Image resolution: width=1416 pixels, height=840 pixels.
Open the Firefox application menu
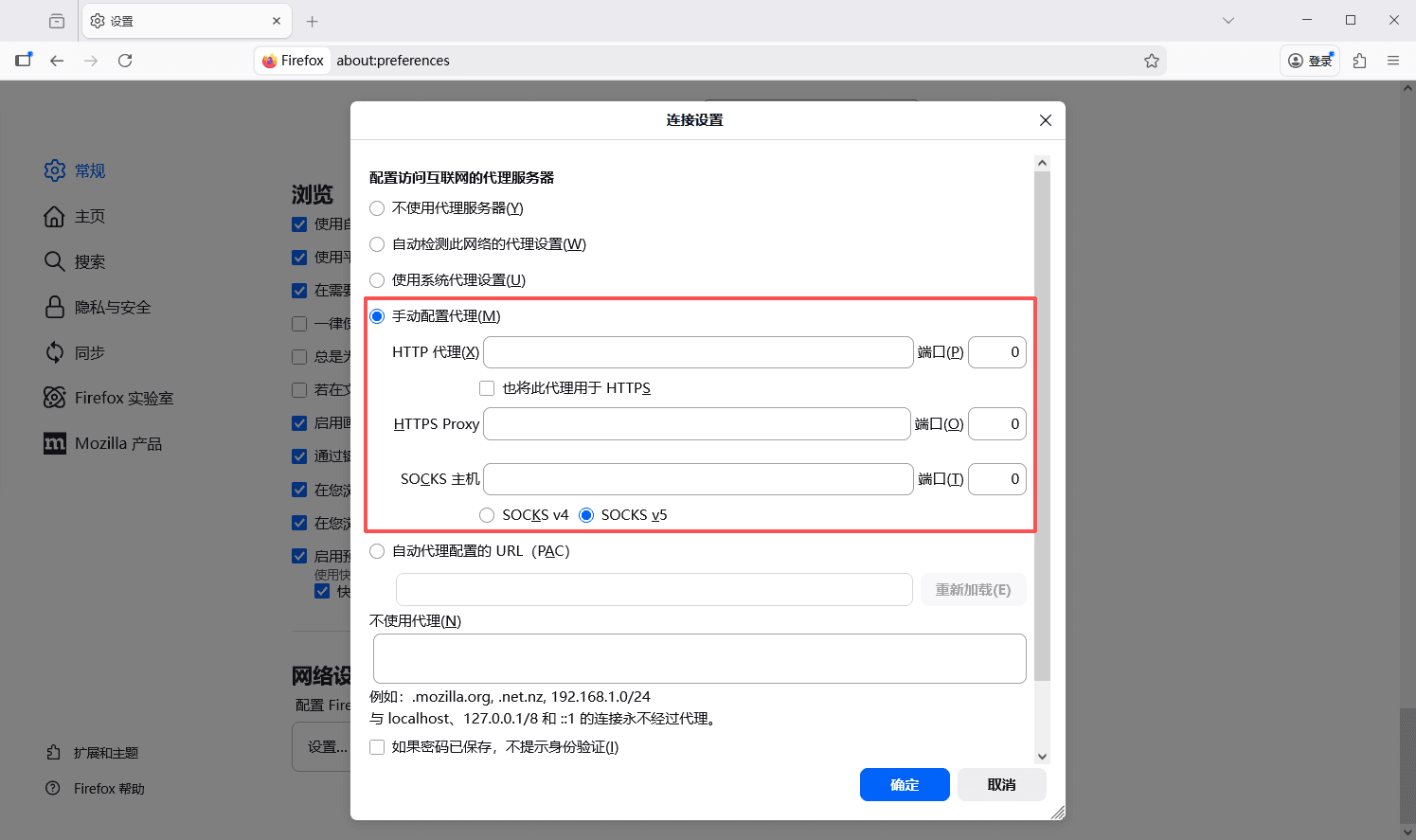[1394, 60]
